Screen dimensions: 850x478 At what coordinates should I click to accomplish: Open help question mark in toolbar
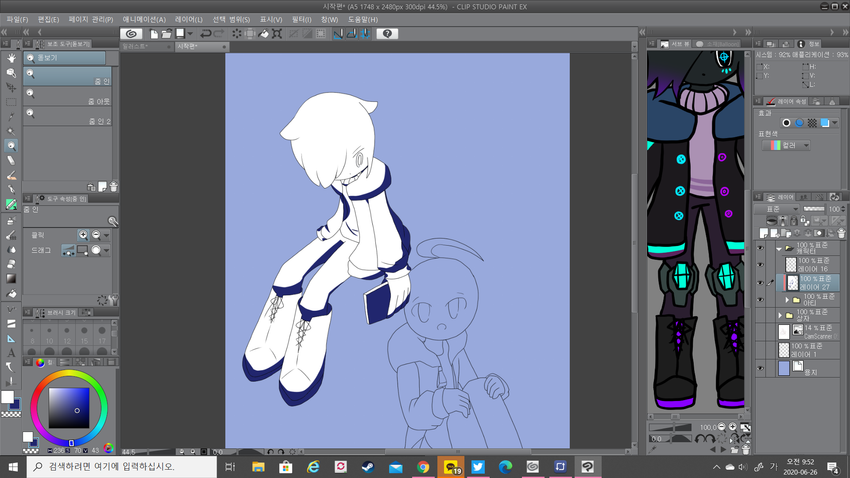(387, 34)
